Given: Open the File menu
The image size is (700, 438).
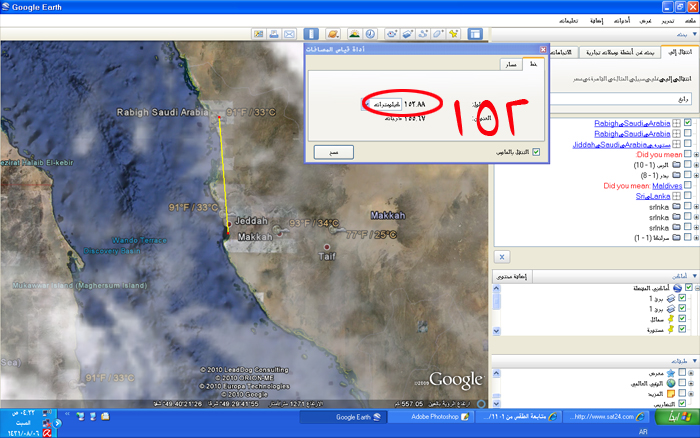Looking at the screenshot, I should 690,21.
